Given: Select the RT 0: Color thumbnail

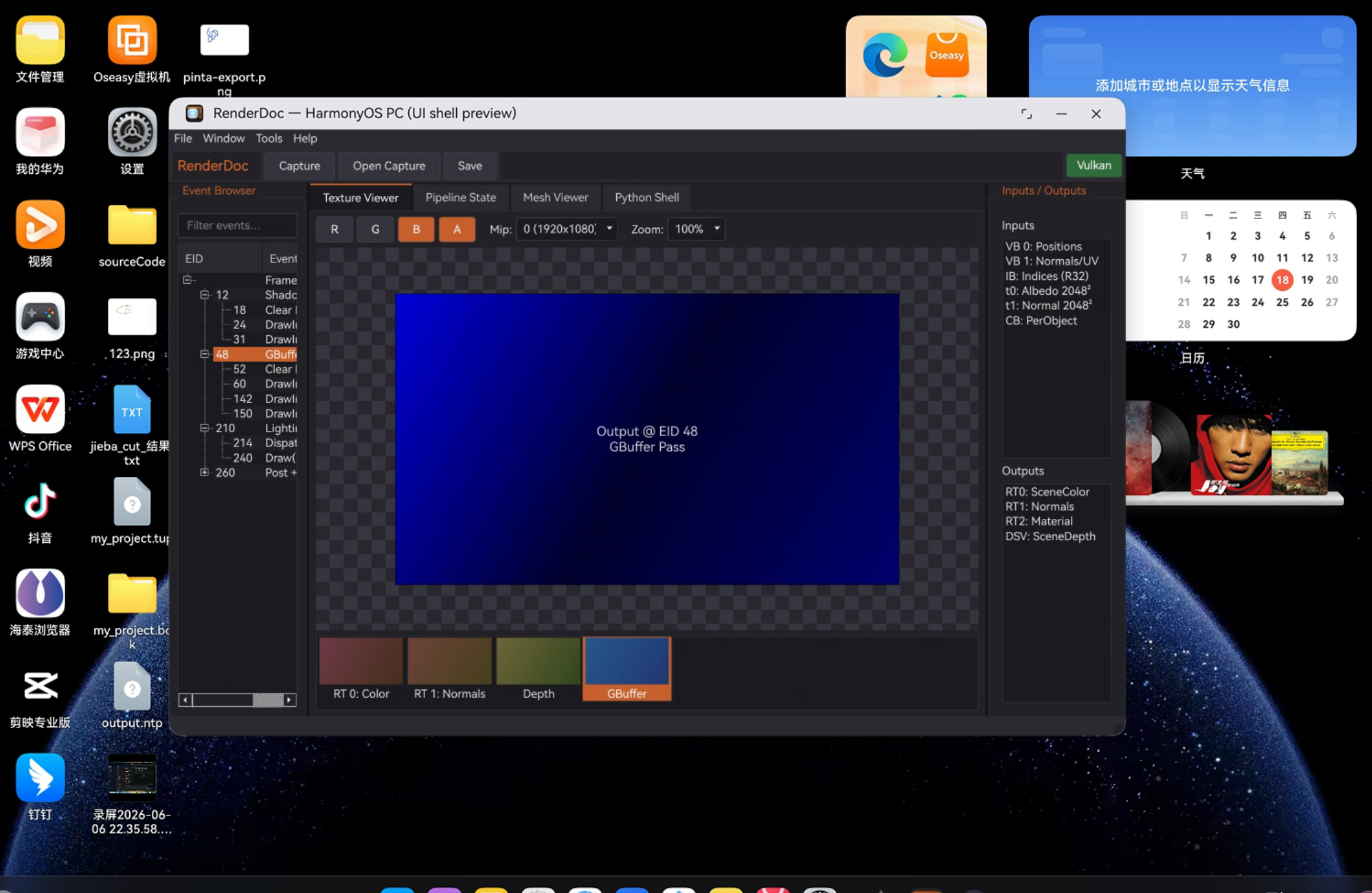Looking at the screenshot, I should pos(361,669).
